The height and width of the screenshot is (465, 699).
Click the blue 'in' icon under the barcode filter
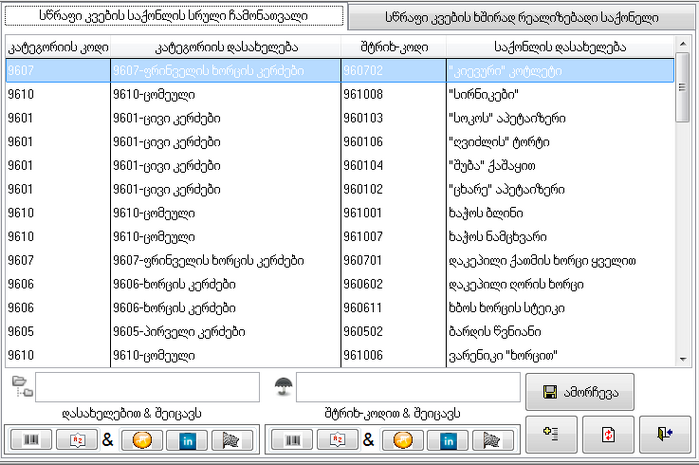(449, 441)
